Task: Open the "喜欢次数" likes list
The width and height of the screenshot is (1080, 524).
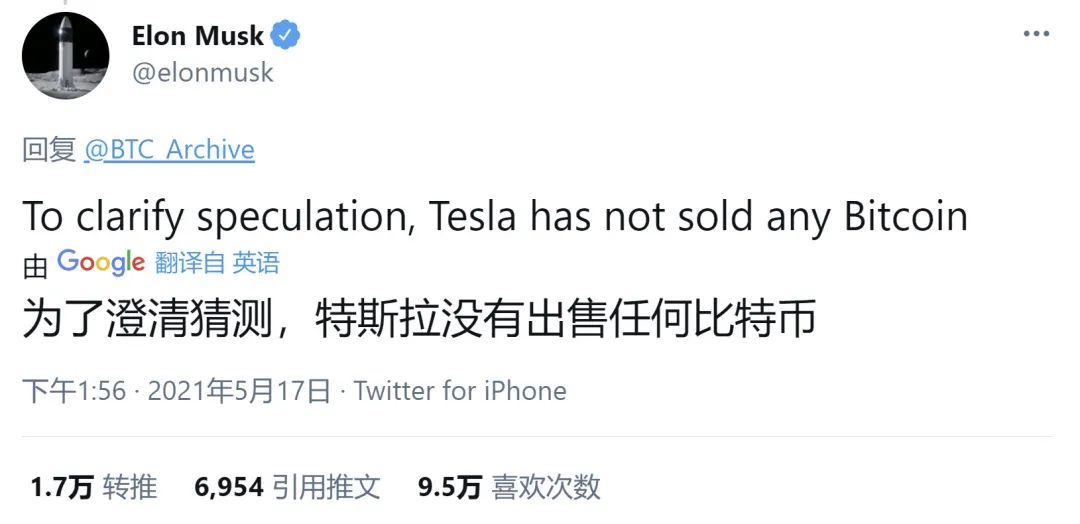Action: (x=546, y=487)
